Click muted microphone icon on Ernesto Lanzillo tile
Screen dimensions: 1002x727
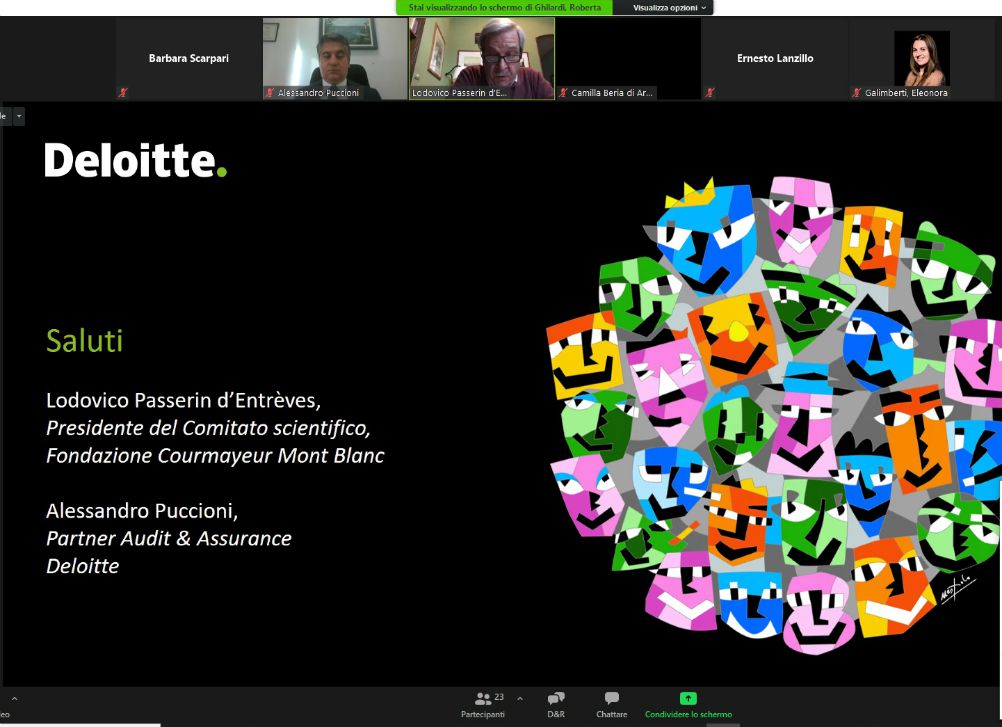709,93
